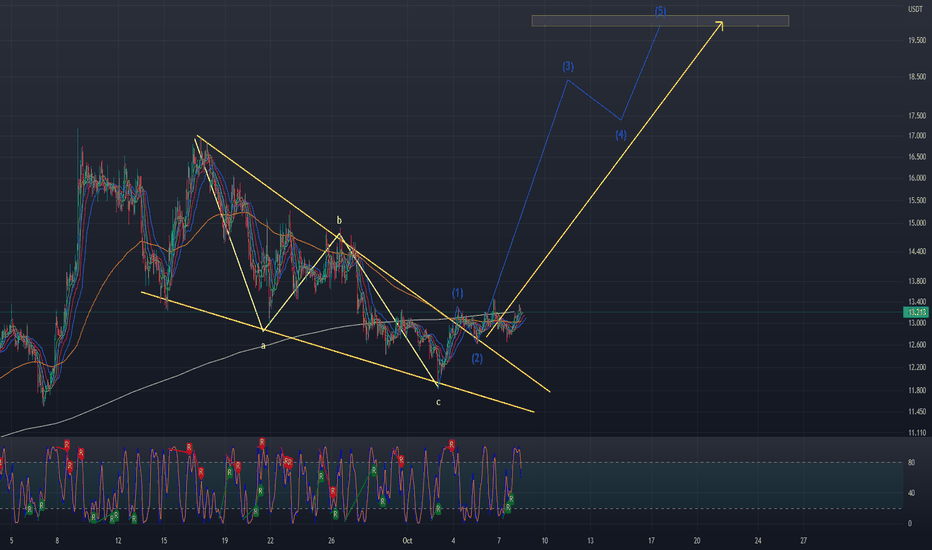Image resolution: width=932 pixels, height=550 pixels.
Task: Select the blue (1) Elliott wave label
Action: (457, 293)
